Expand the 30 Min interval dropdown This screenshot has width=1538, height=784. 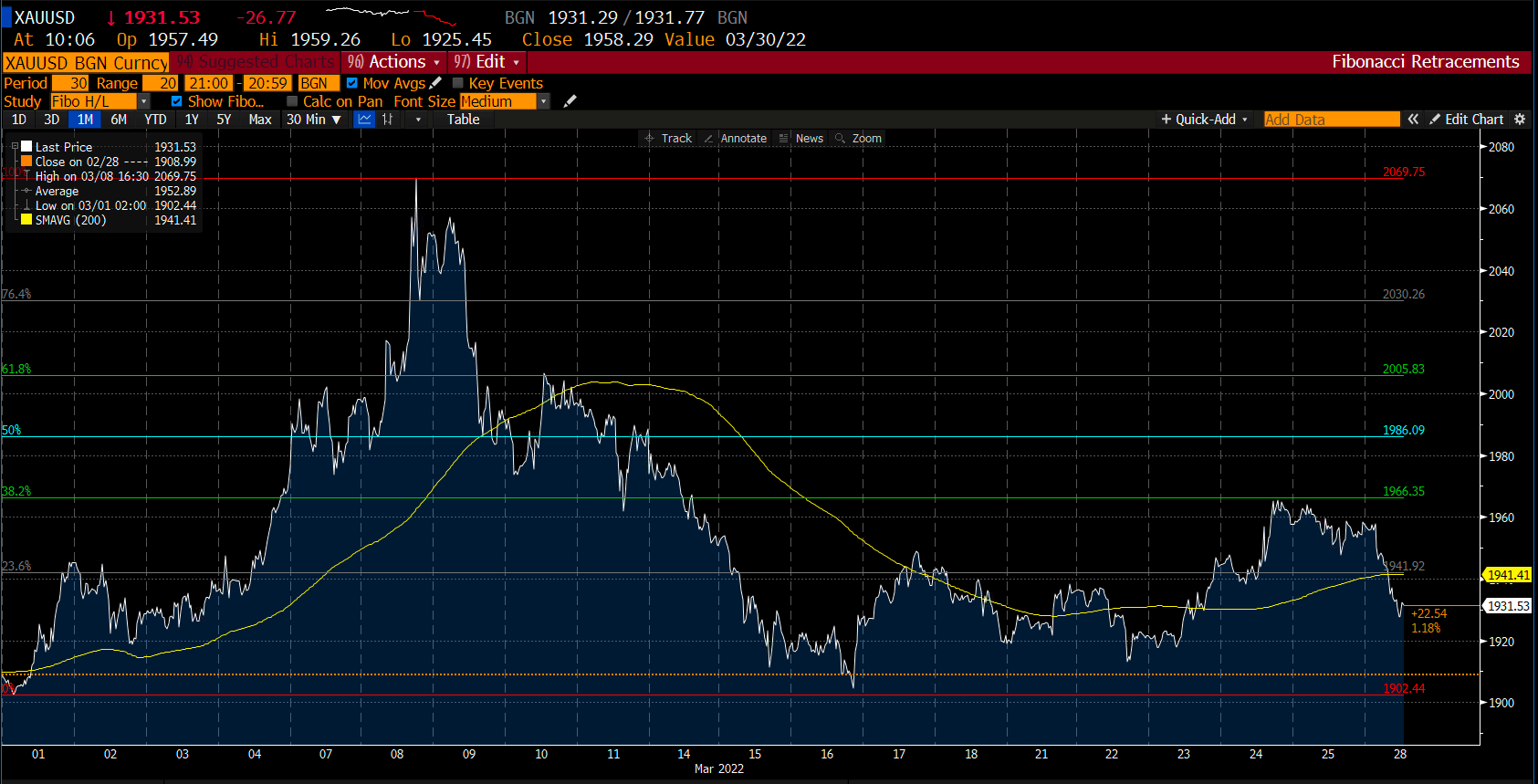[313, 120]
